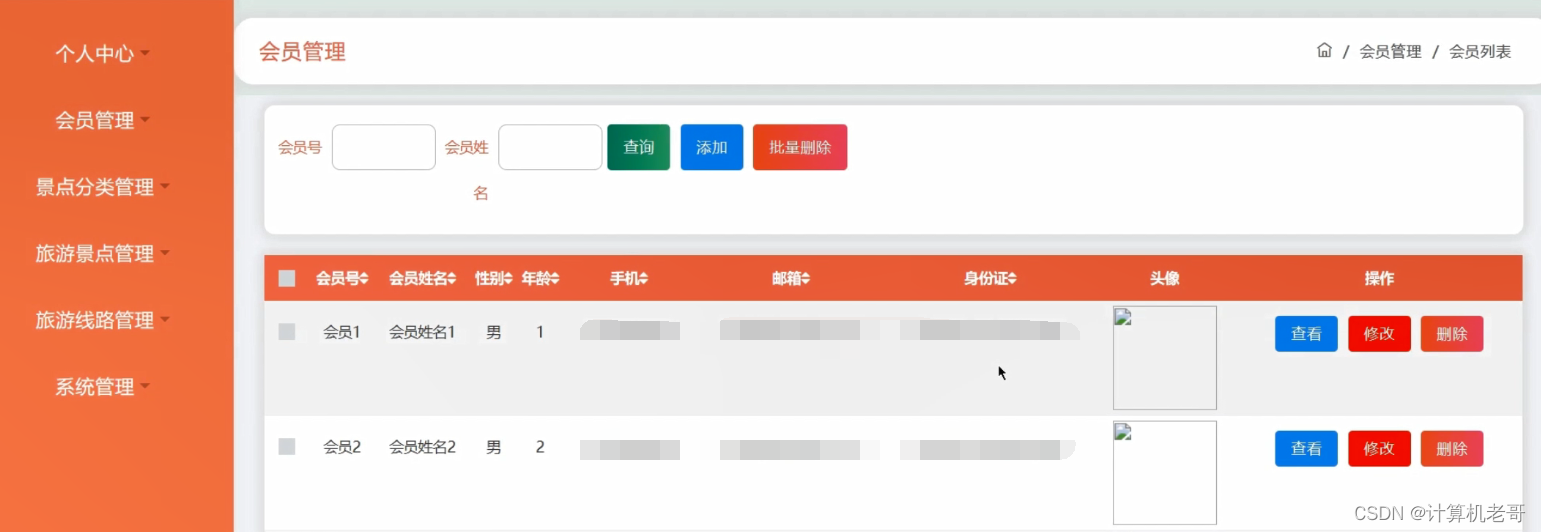View details with 查看 for 会员2

(1306, 449)
